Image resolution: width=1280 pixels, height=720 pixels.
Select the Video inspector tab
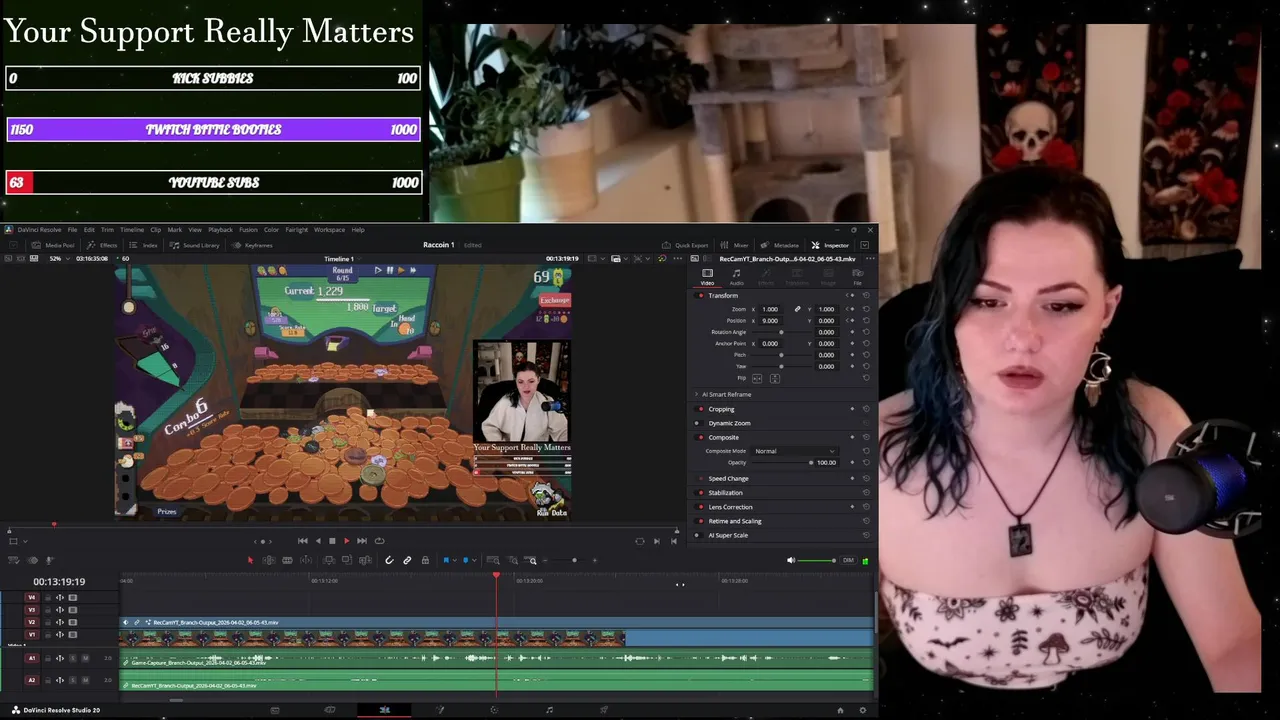tap(707, 276)
